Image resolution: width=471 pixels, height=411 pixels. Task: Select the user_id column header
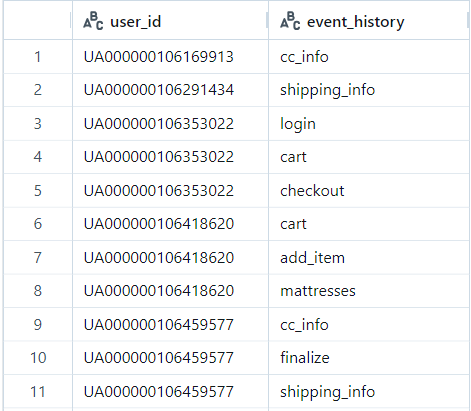[x=170, y=21]
